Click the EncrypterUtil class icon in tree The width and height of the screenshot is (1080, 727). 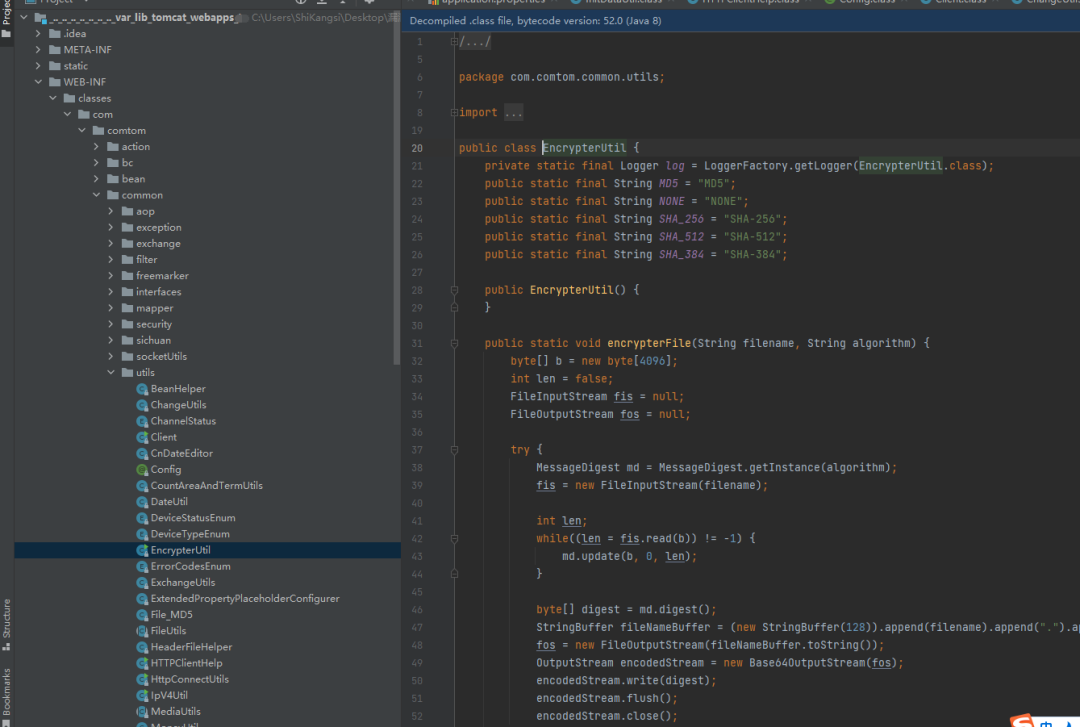(142, 550)
